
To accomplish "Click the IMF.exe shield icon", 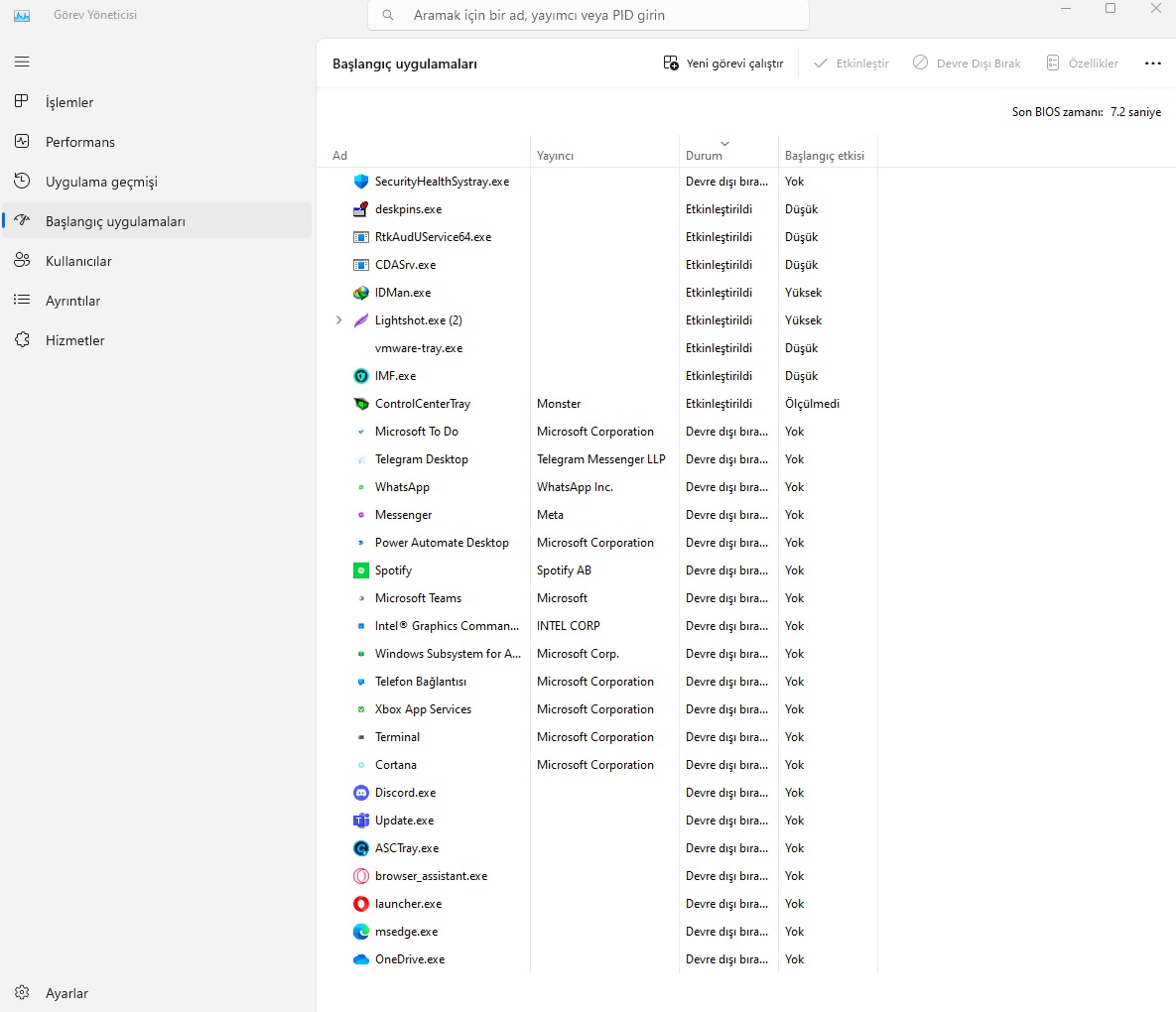I will [x=361, y=376].
